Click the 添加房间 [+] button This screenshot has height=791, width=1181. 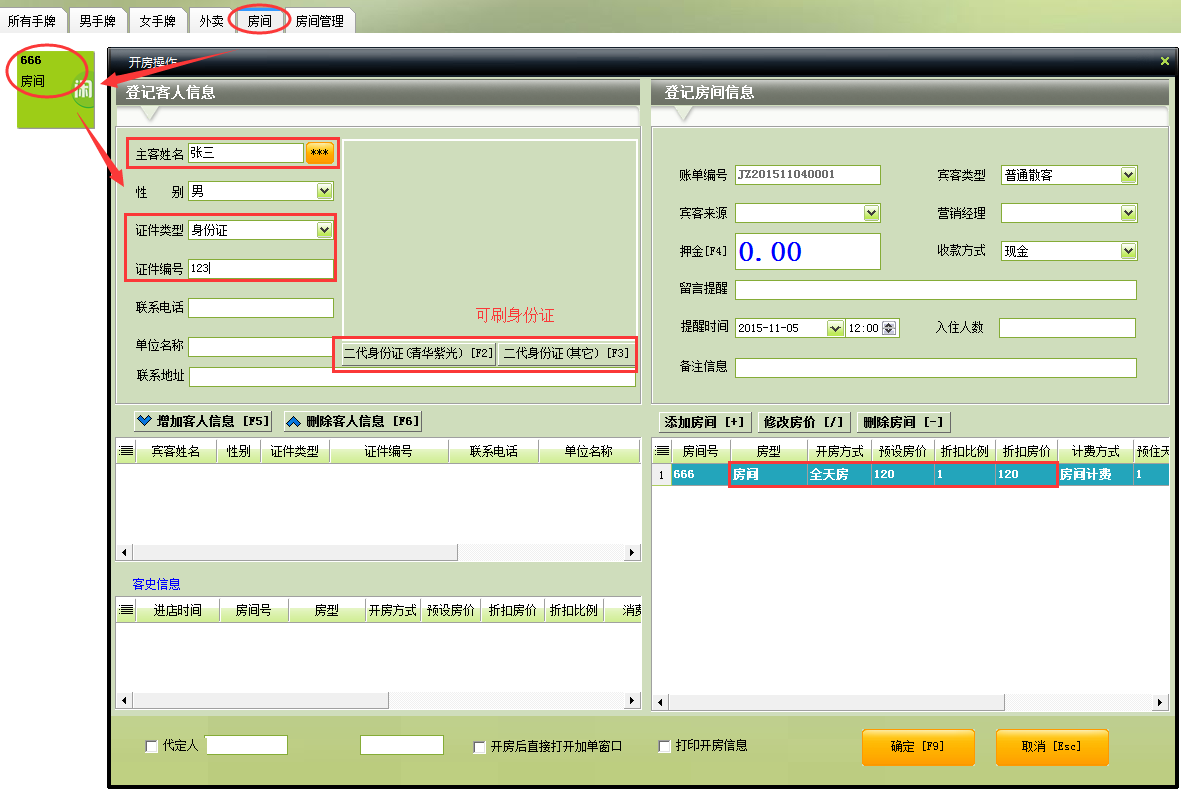(x=703, y=421)
